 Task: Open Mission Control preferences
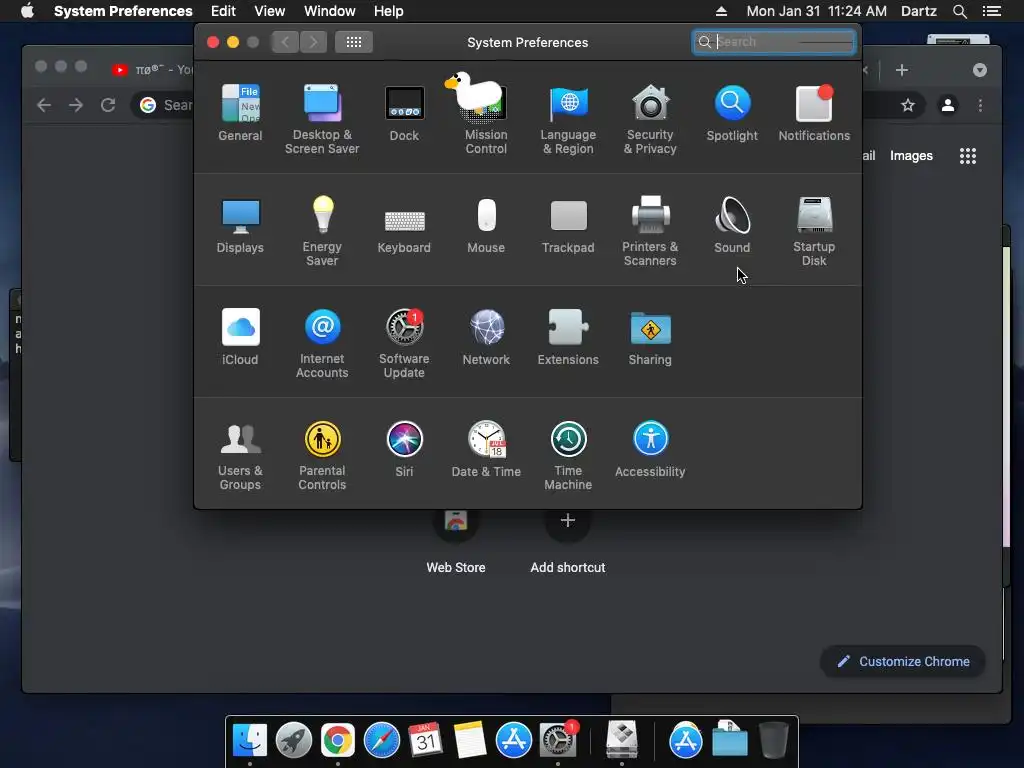486,119
